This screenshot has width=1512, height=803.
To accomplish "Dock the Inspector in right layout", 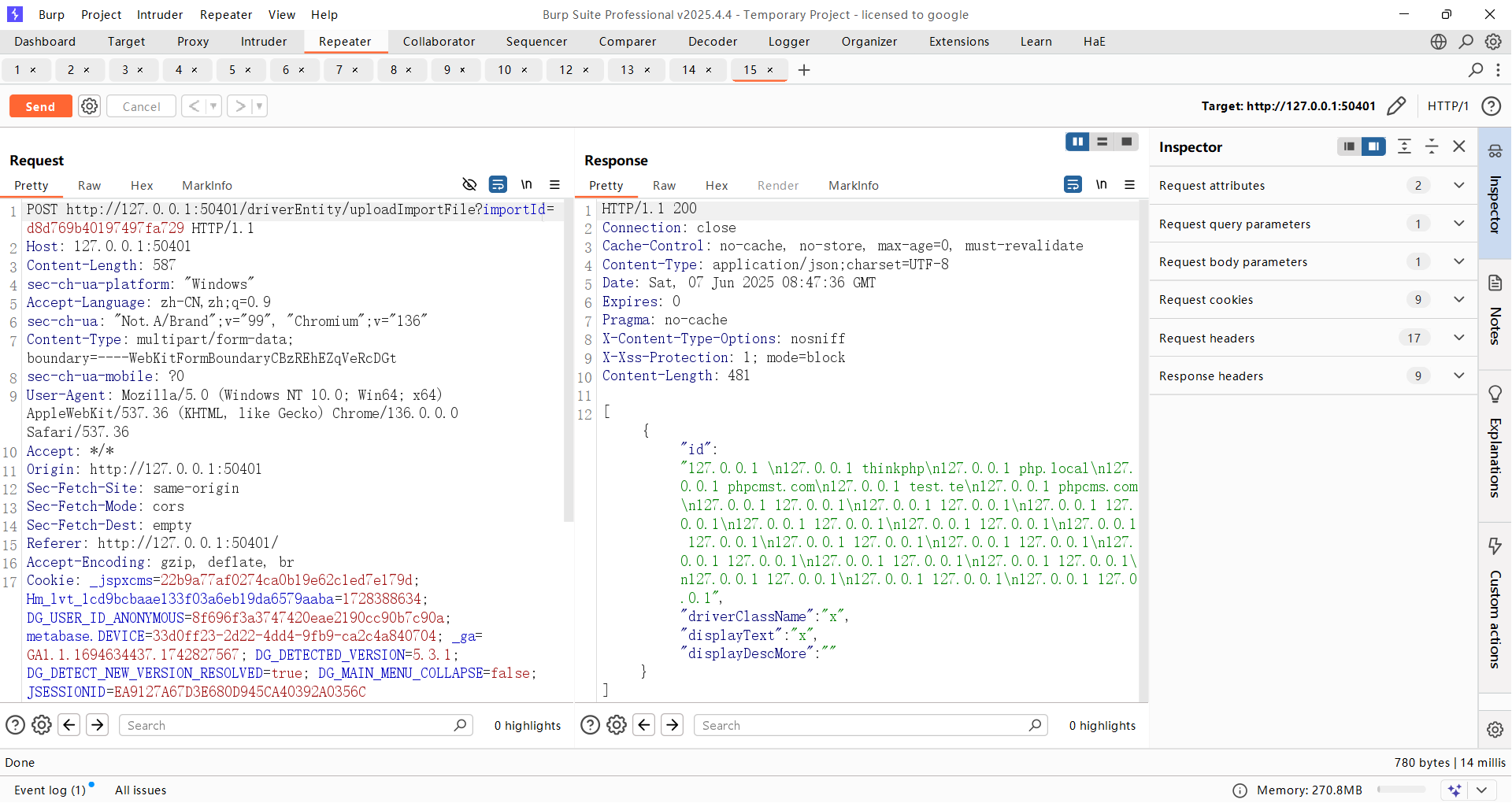I will pos(1373,146).
